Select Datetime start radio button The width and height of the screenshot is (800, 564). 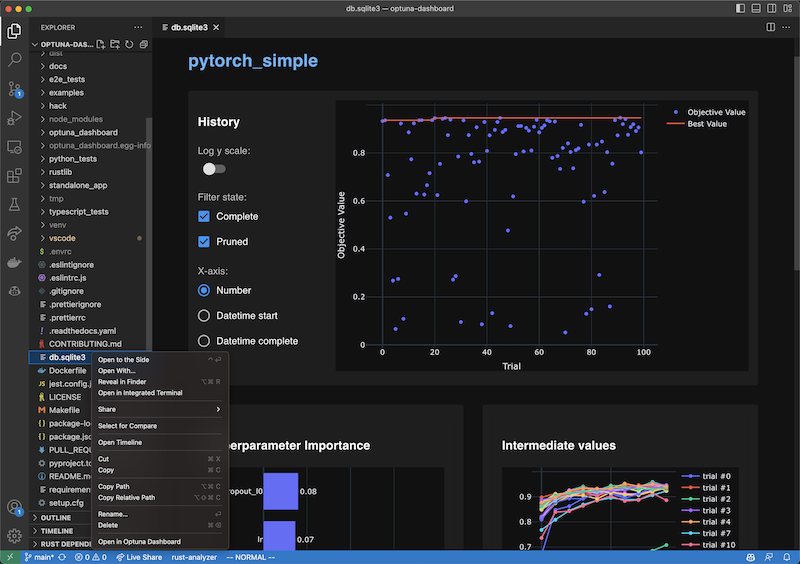pyautogui.click(x=204, y=315)
